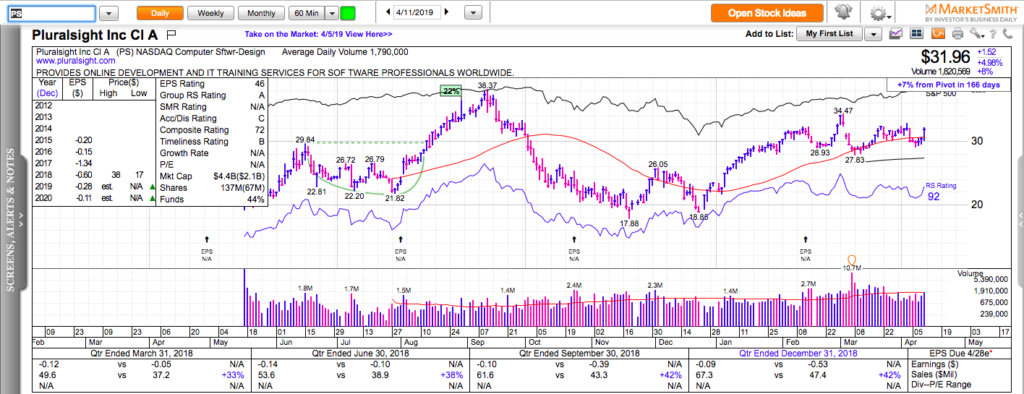Toggle the orange pattern recognition icon

(x=938, y=34)
